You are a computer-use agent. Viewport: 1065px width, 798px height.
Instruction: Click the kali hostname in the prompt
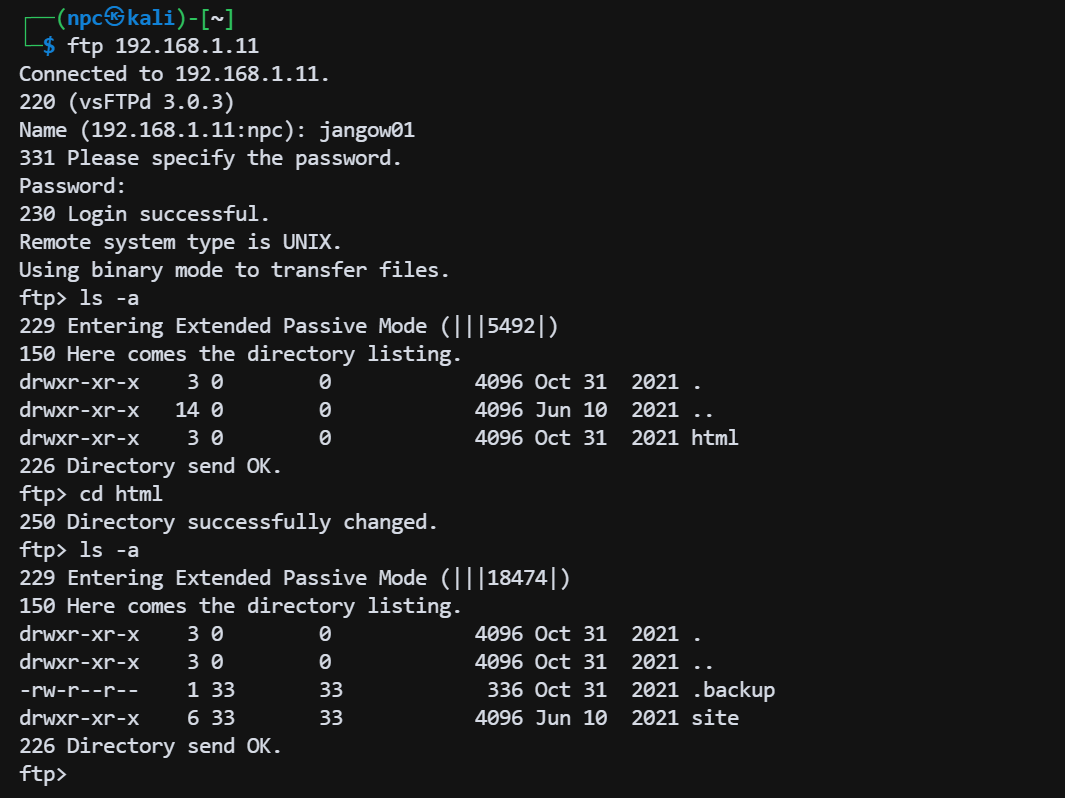click(x=151, y=18)
